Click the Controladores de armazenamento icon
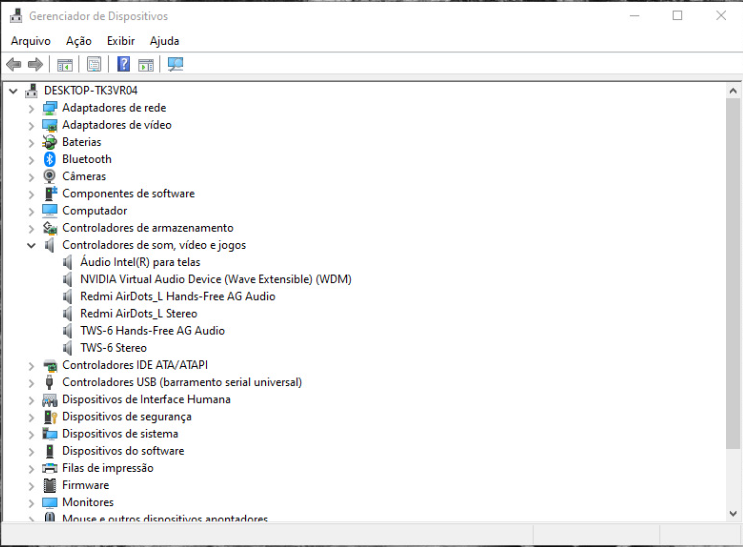The image size is (743, 547). (x=50, y=228)
